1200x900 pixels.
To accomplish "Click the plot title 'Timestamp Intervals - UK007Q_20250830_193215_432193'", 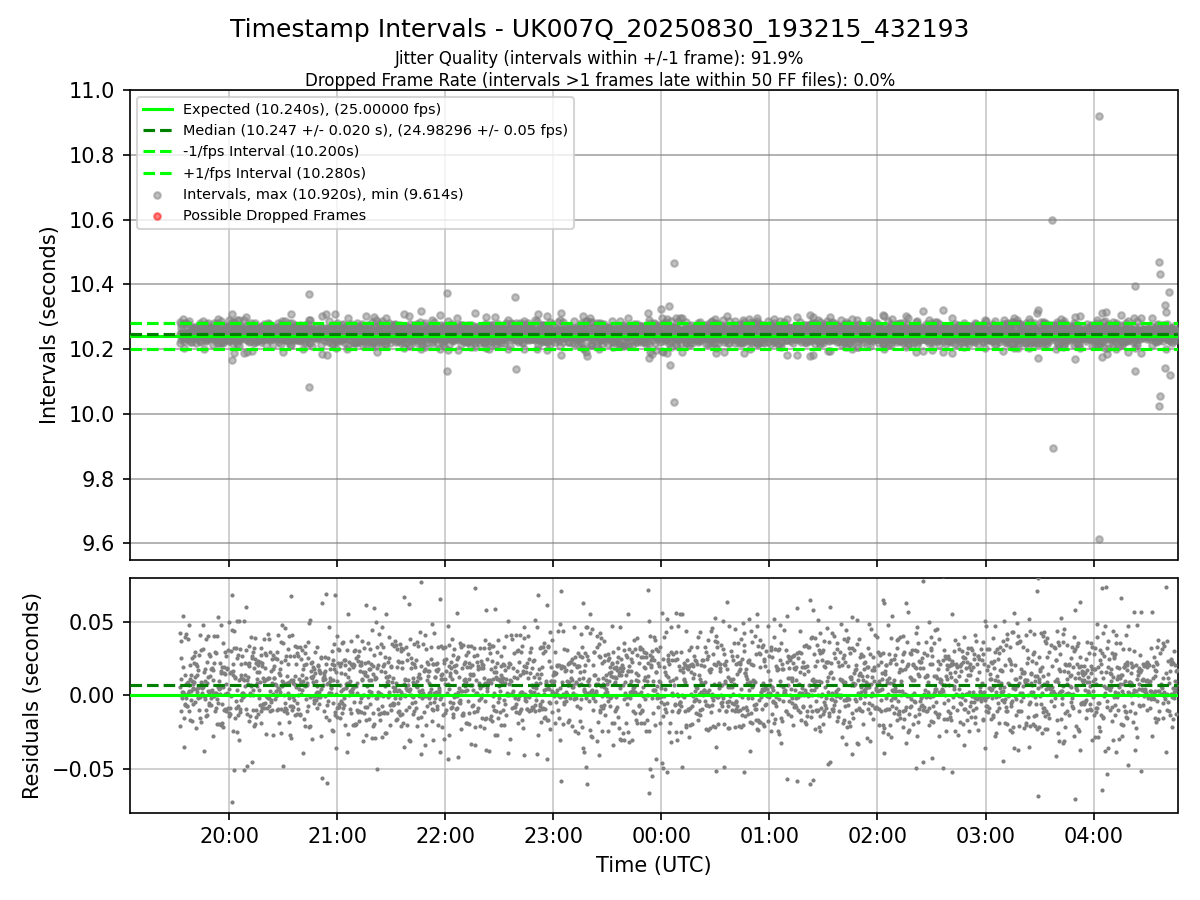I will [x=599, y=29].
